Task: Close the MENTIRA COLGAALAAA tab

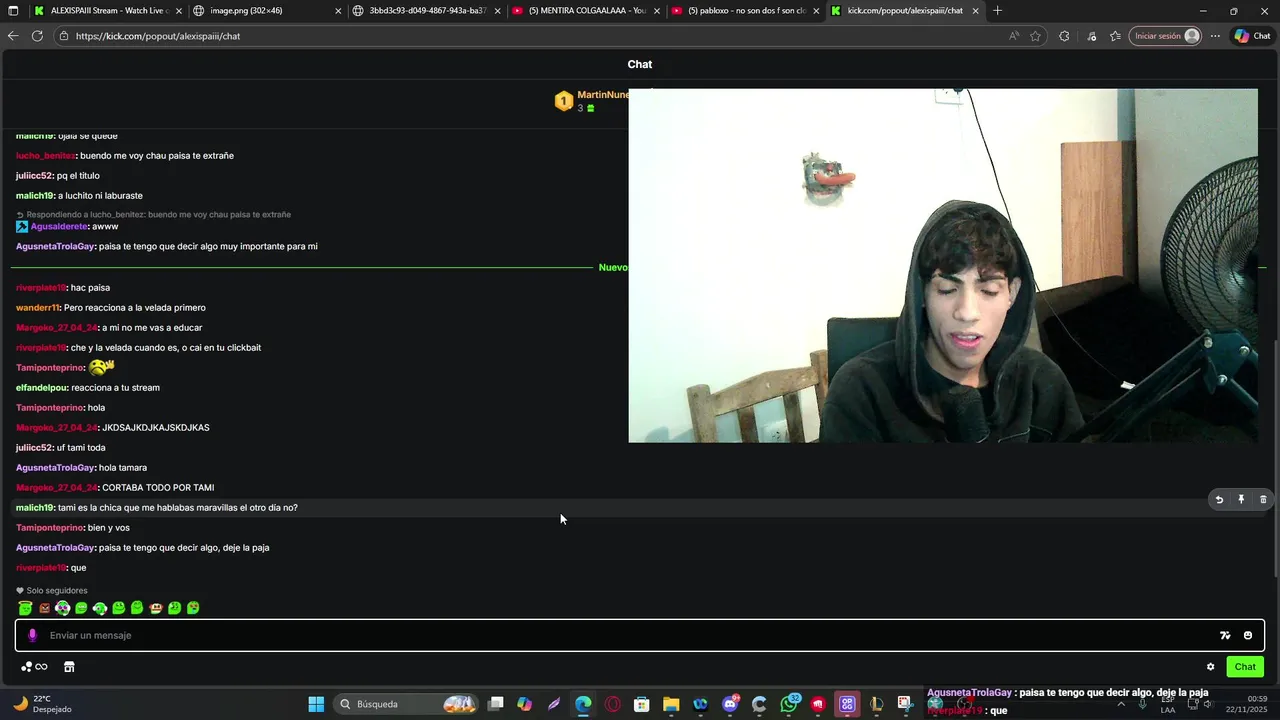Action: [657, 11]
